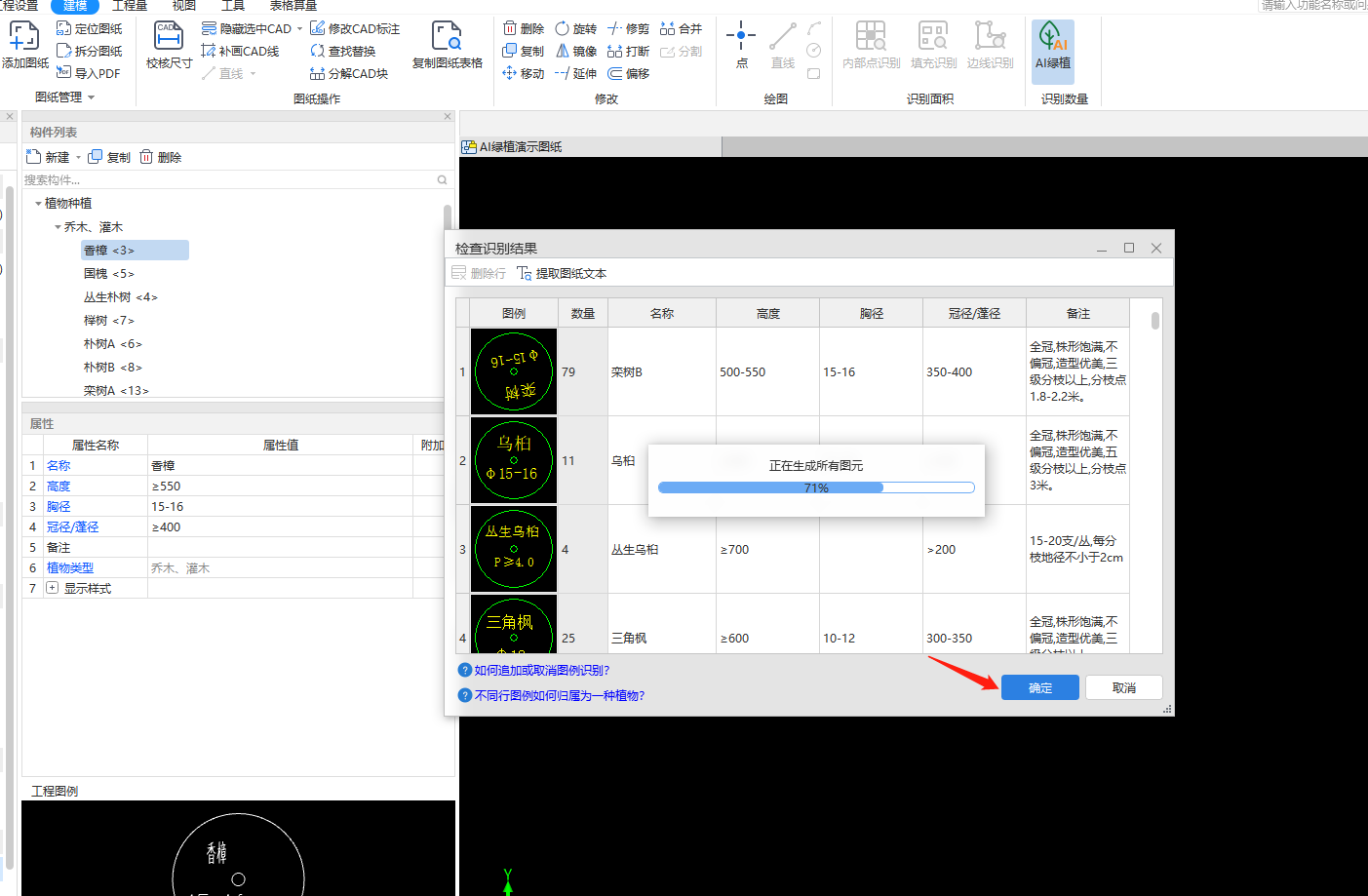Switch to the 表格算量 ribbon tab

coord(293,6)
